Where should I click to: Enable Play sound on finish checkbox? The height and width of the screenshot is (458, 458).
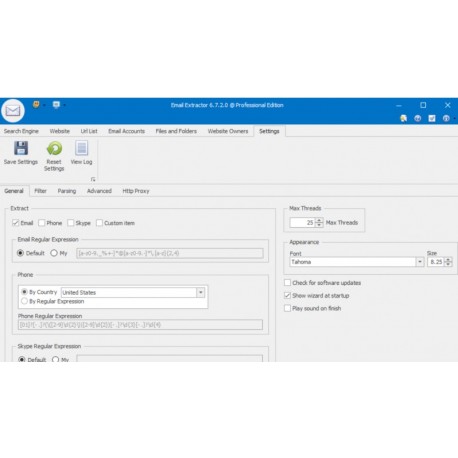pyautogui.click(x=287, y=308)
